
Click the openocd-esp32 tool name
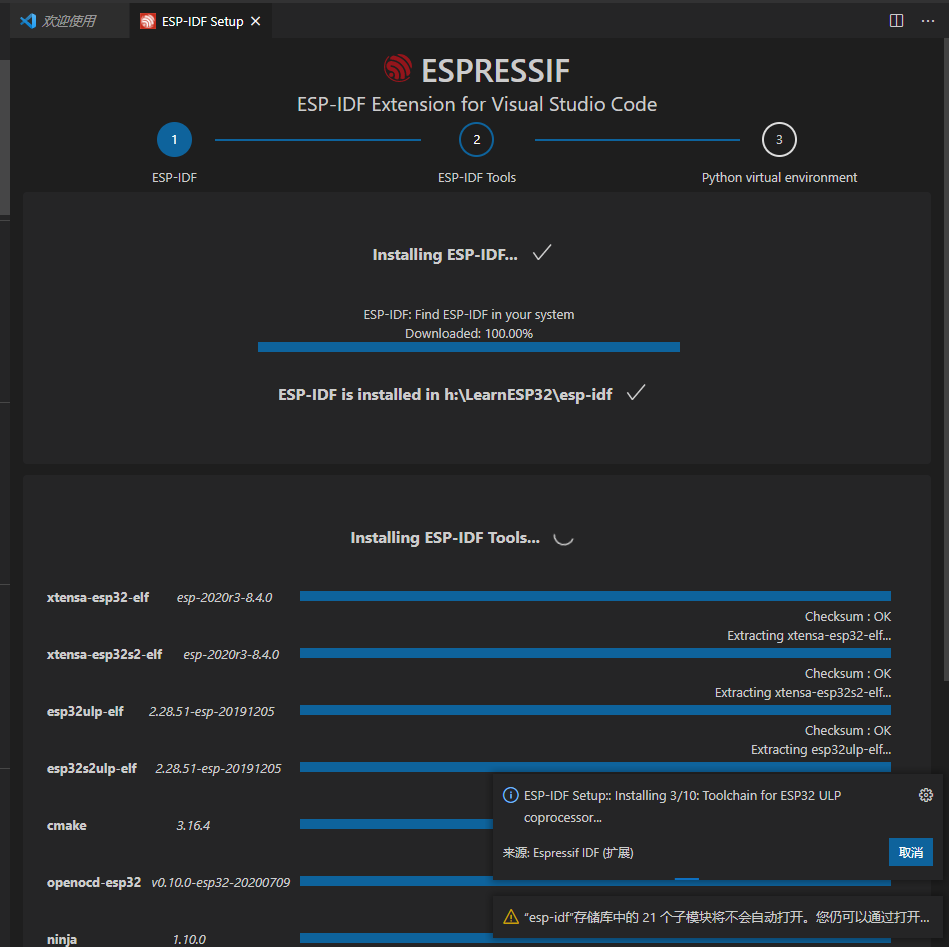(x=94, y=882)
